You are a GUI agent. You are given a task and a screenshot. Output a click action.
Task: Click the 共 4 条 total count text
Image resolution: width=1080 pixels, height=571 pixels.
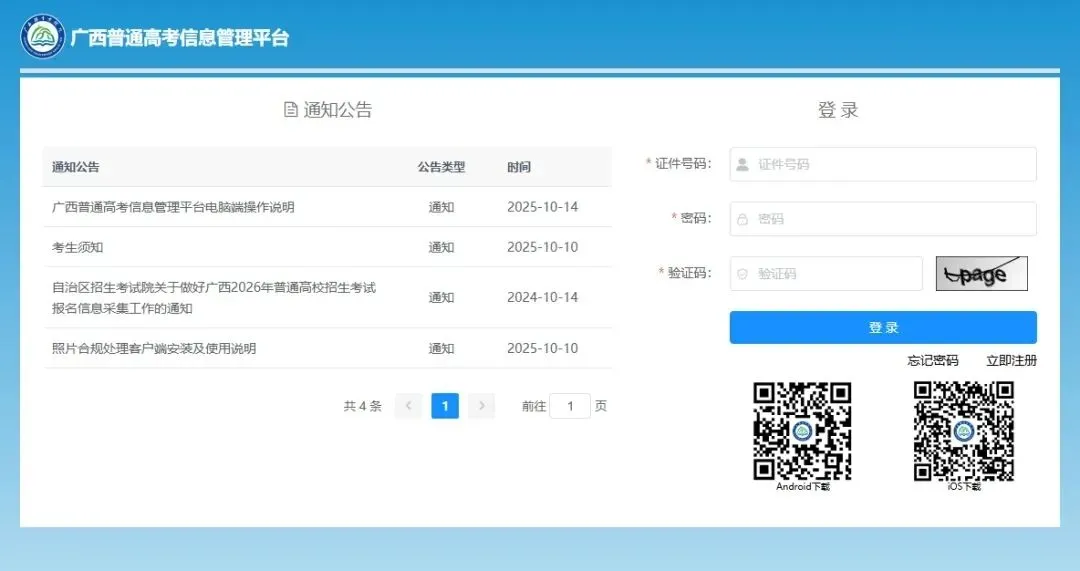(362, 406)
